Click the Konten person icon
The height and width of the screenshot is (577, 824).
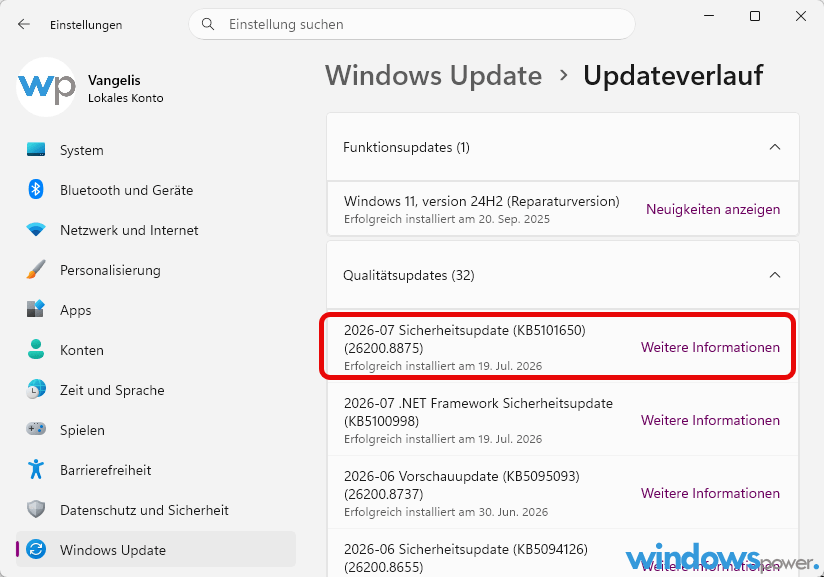pos(36,349)
